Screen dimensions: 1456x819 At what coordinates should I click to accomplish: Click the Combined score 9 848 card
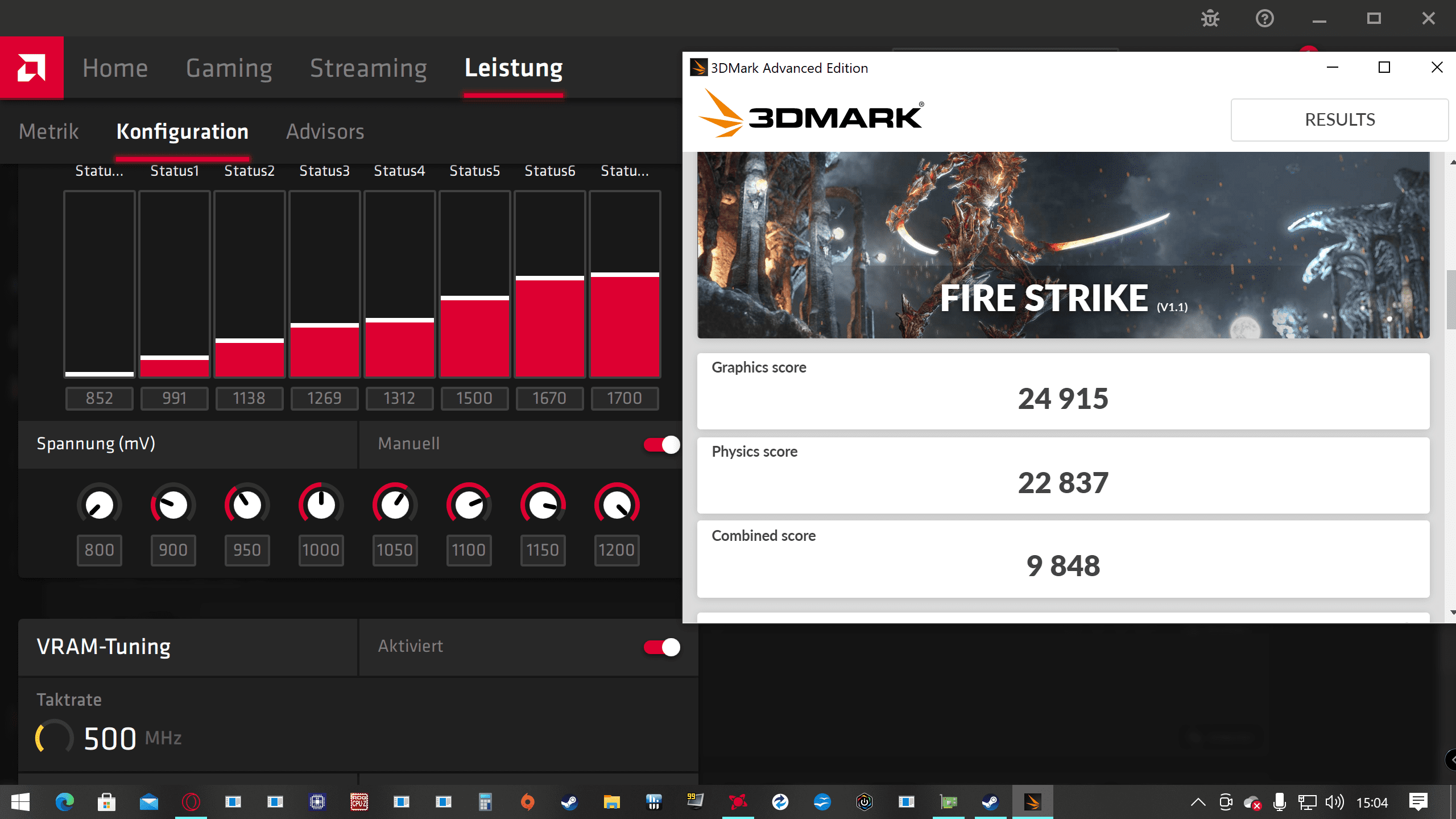pyautogui.click(x=1063, y=559)
